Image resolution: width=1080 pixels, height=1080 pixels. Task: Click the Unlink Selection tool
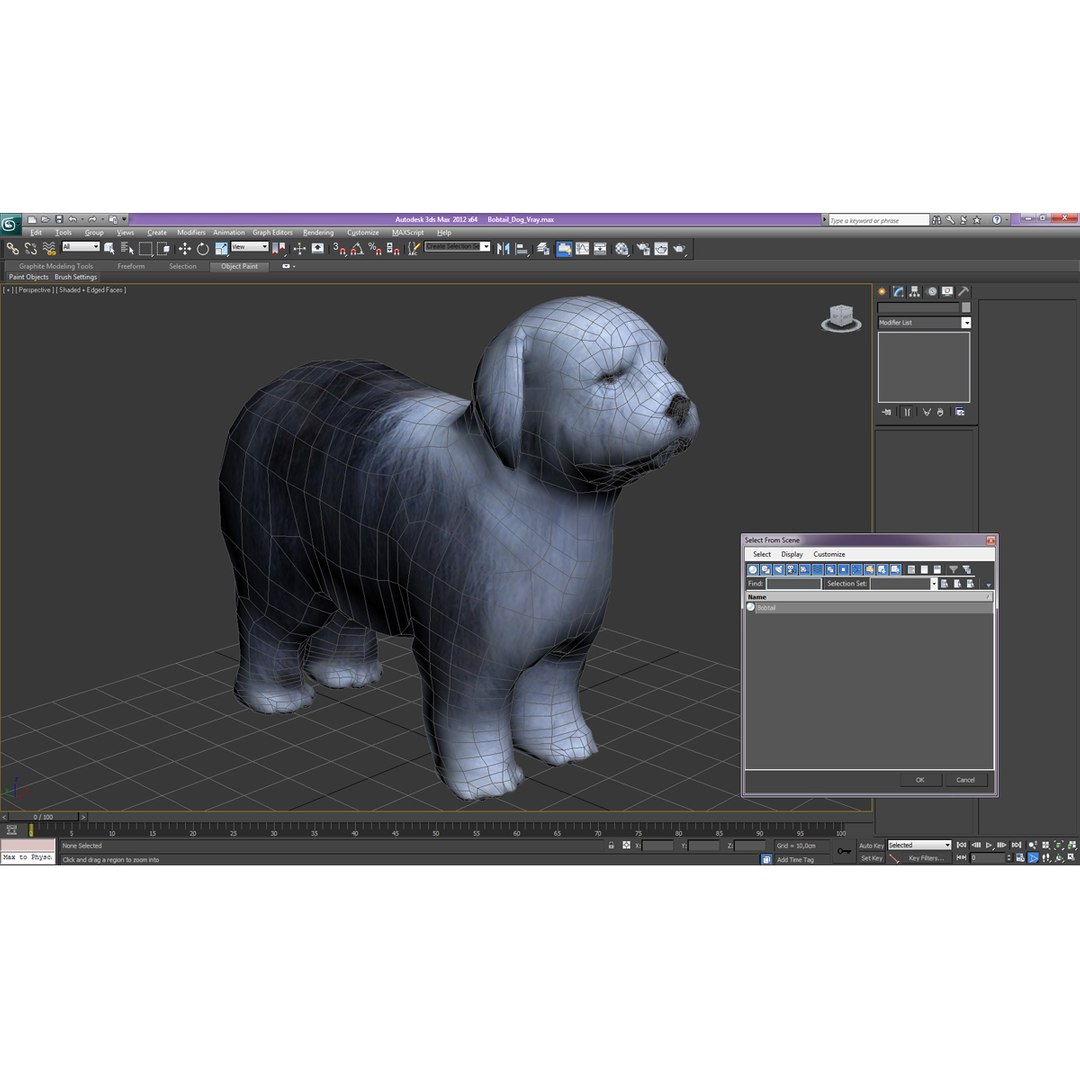pyautogui.click(x=30, y=249)
